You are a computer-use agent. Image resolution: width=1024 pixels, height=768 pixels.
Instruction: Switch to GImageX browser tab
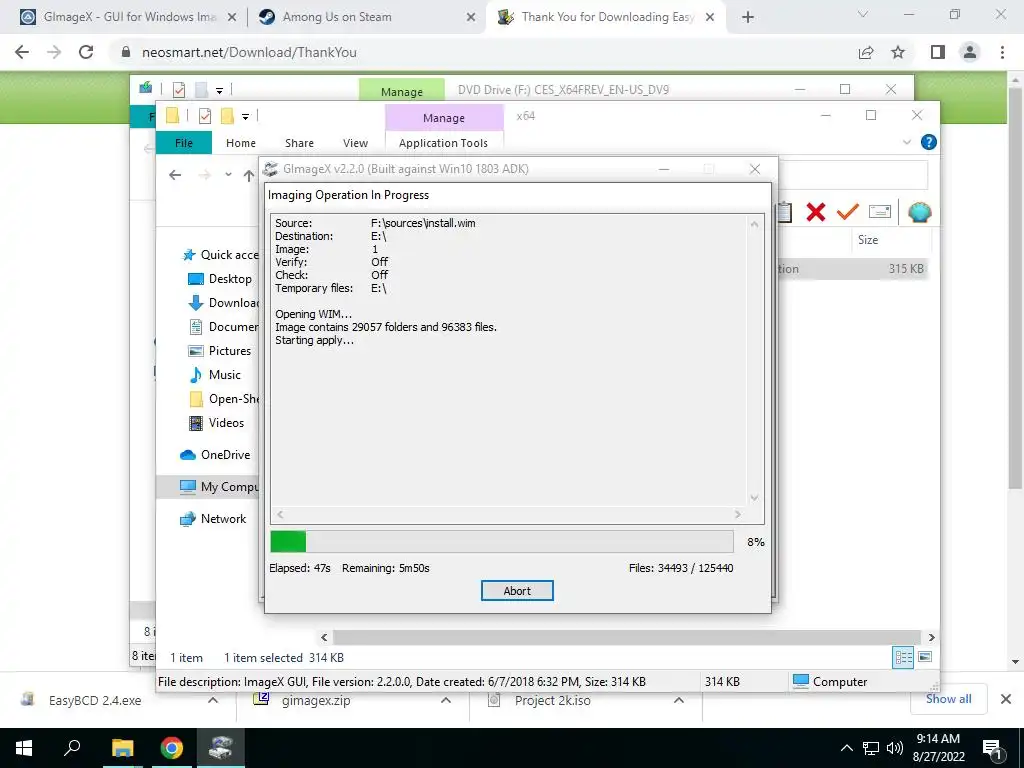tap(128, 17)
